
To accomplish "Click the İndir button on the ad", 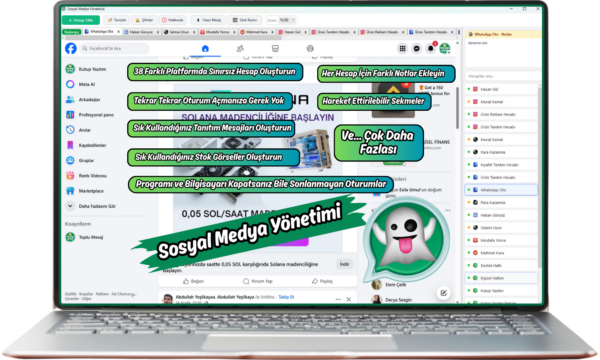I will tap(344, 264).
